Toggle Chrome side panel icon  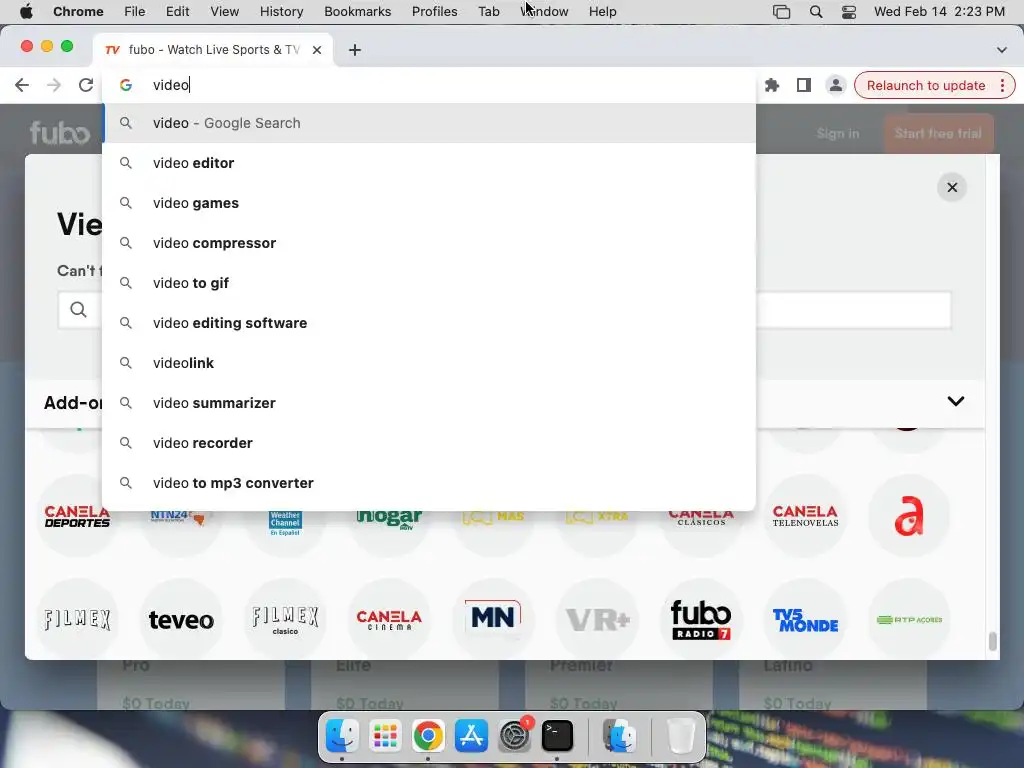coord(804,85)
